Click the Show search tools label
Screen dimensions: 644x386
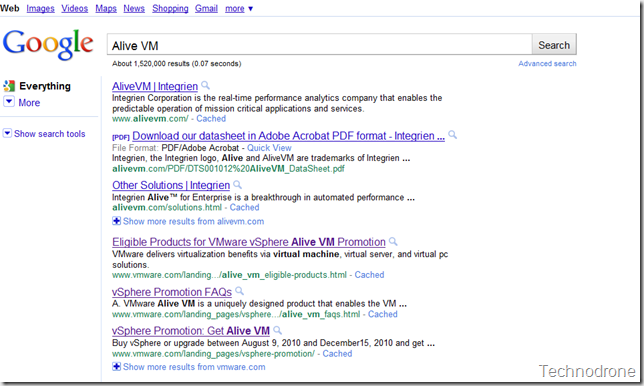(x=50, y=134)
